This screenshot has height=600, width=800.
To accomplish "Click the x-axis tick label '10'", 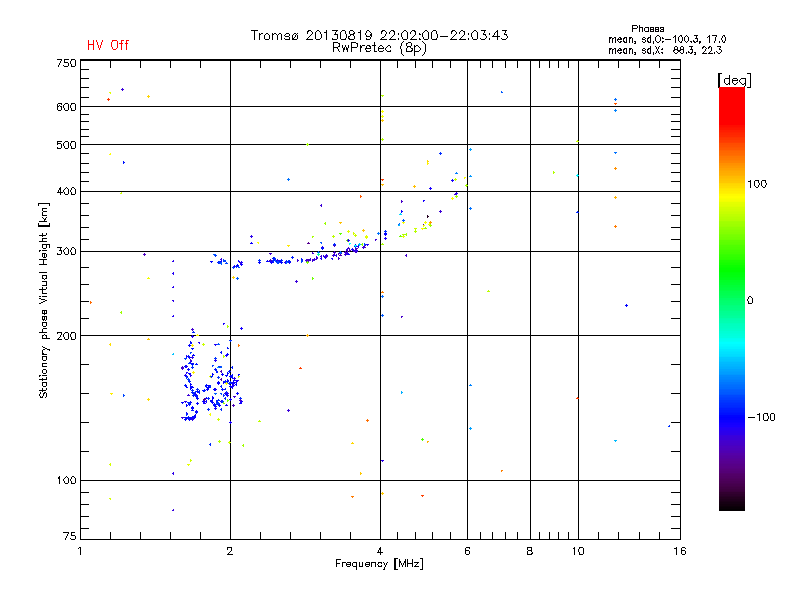I will [x=578, y=551].
